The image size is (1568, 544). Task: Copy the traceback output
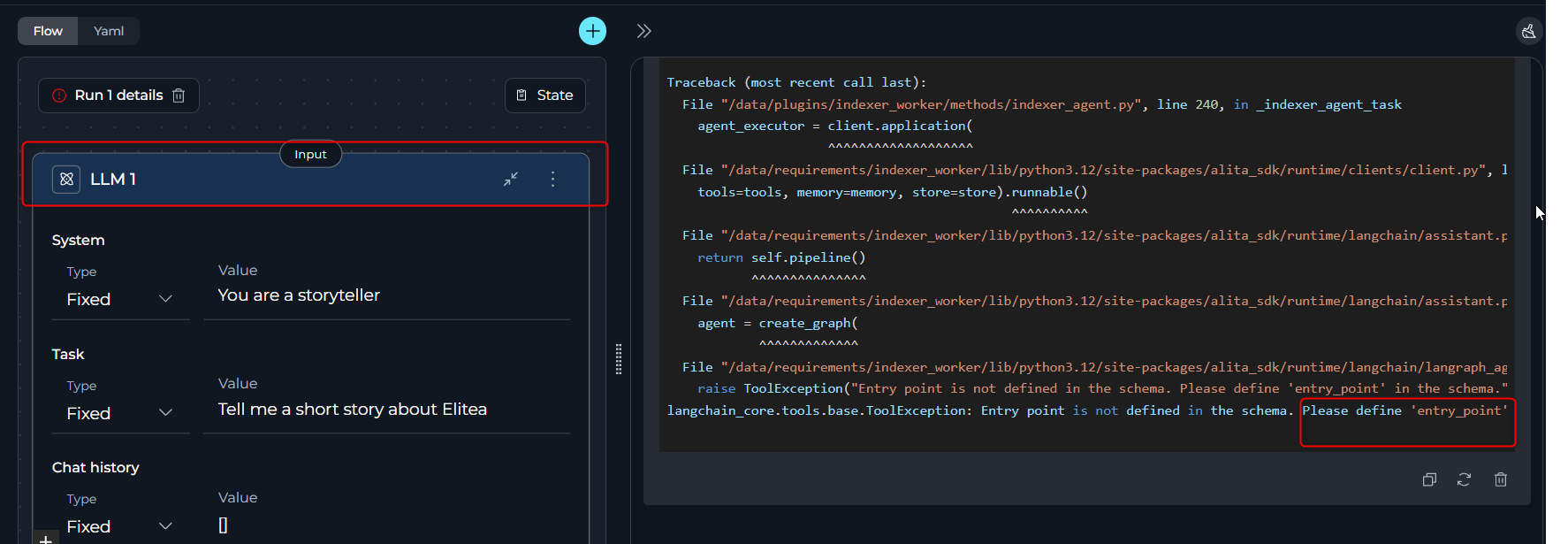pos(1429,479)
